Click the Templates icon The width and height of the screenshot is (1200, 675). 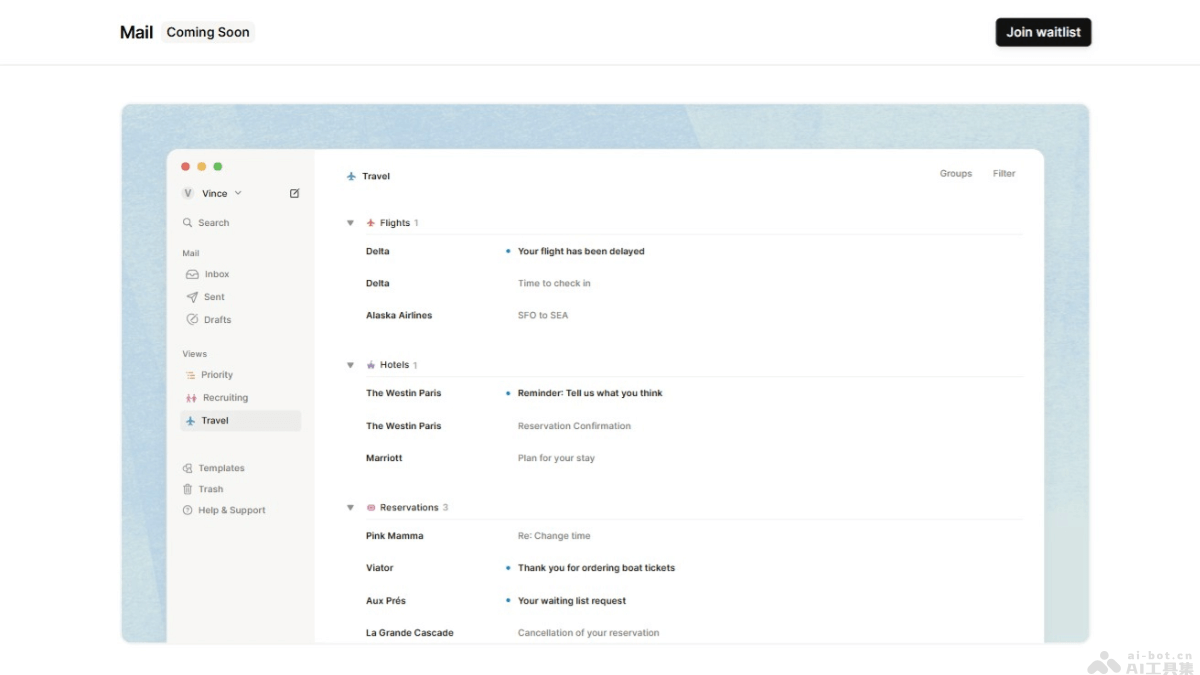coord(189,467)
